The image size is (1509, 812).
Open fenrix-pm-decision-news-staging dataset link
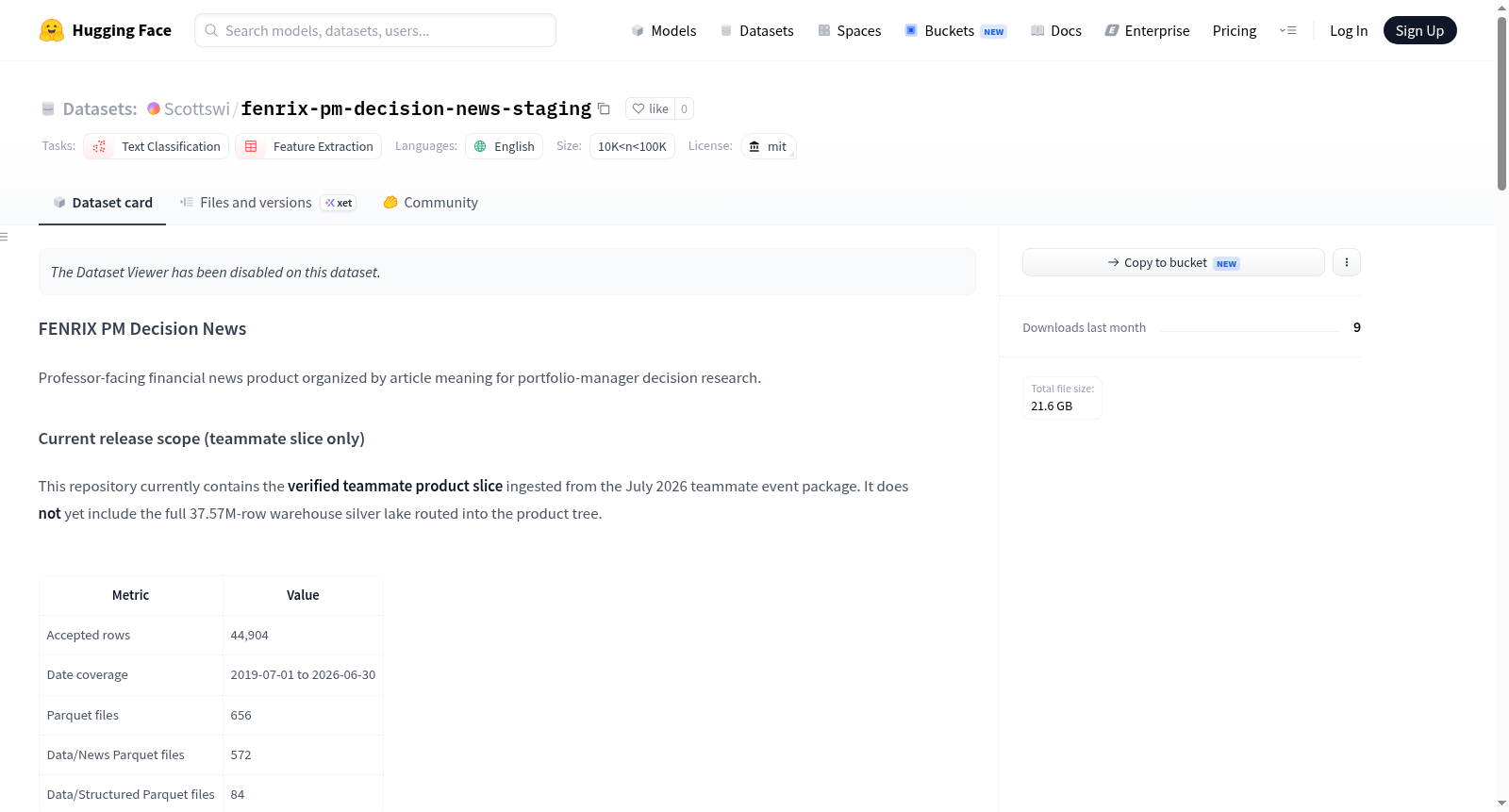tap(416, 108)
